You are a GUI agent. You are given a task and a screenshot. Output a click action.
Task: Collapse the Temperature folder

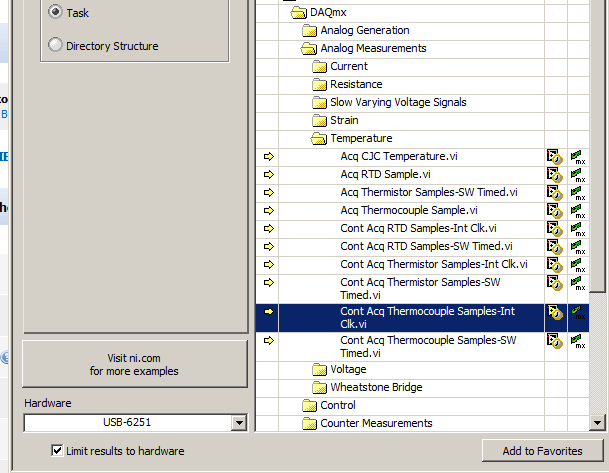(320, 139)
